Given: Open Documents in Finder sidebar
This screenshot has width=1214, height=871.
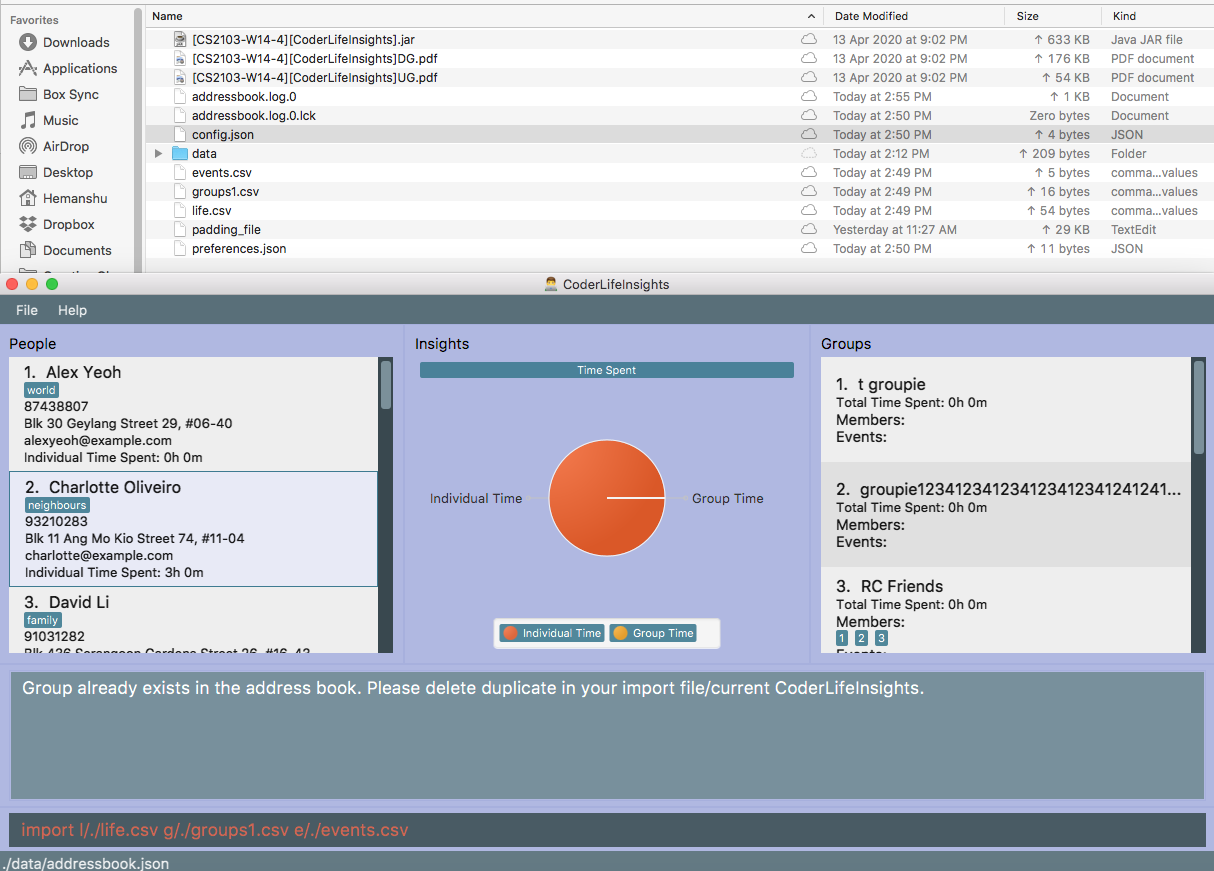Looking at the screenshot, I should [64, 250].
